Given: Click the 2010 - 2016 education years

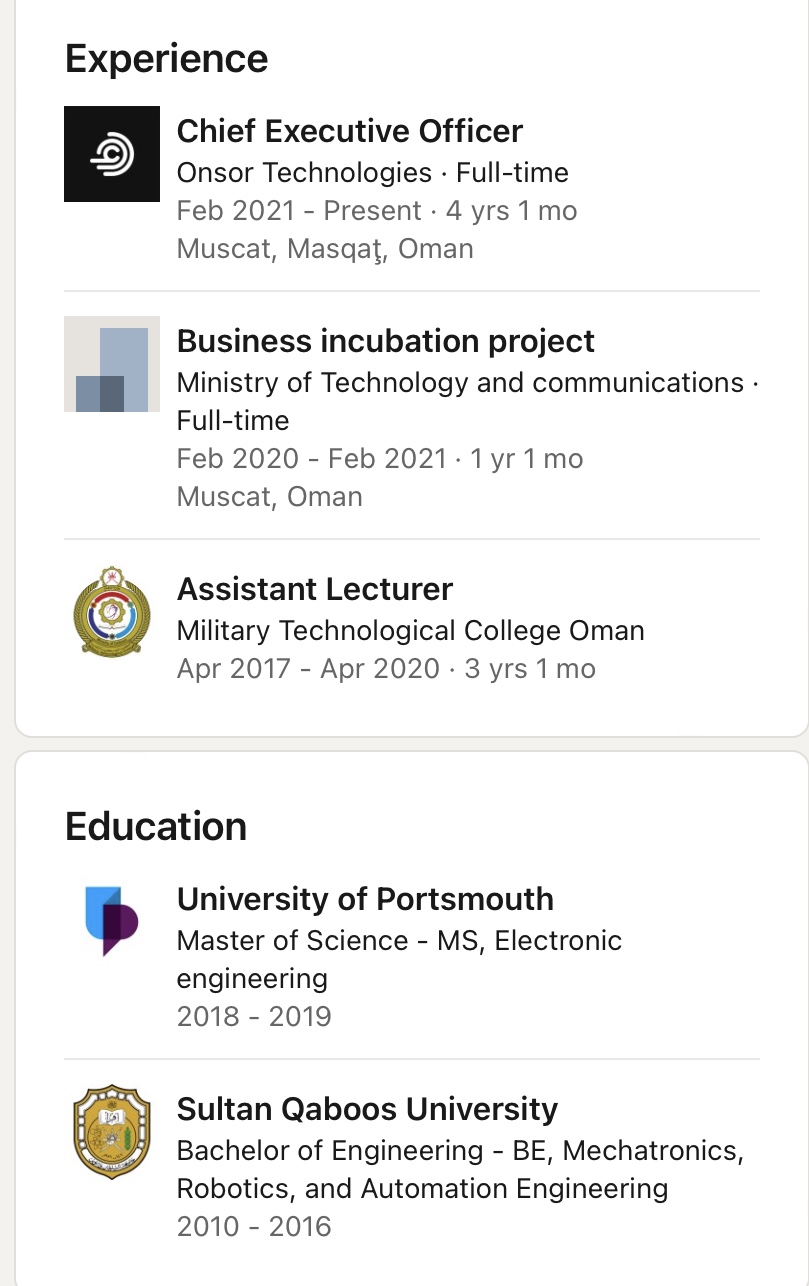Looking at the screenshot, I should [x=254, y=1227].
